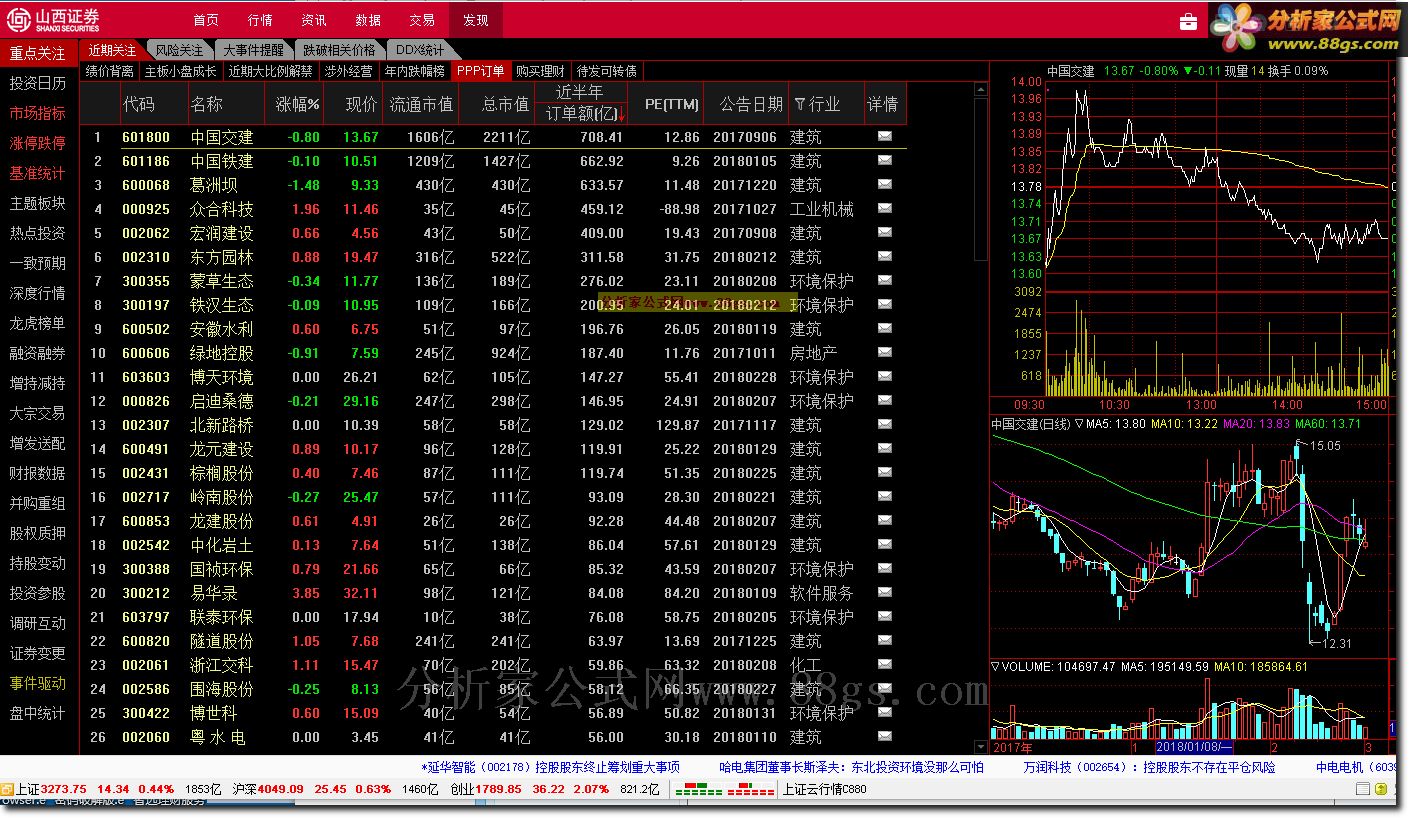Open the details envelope for 众合科技

tap(884, 208)
